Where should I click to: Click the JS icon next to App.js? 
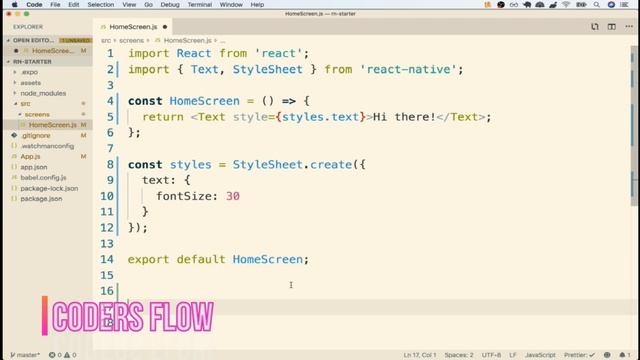pyautogui.click(x=14, y=157)
